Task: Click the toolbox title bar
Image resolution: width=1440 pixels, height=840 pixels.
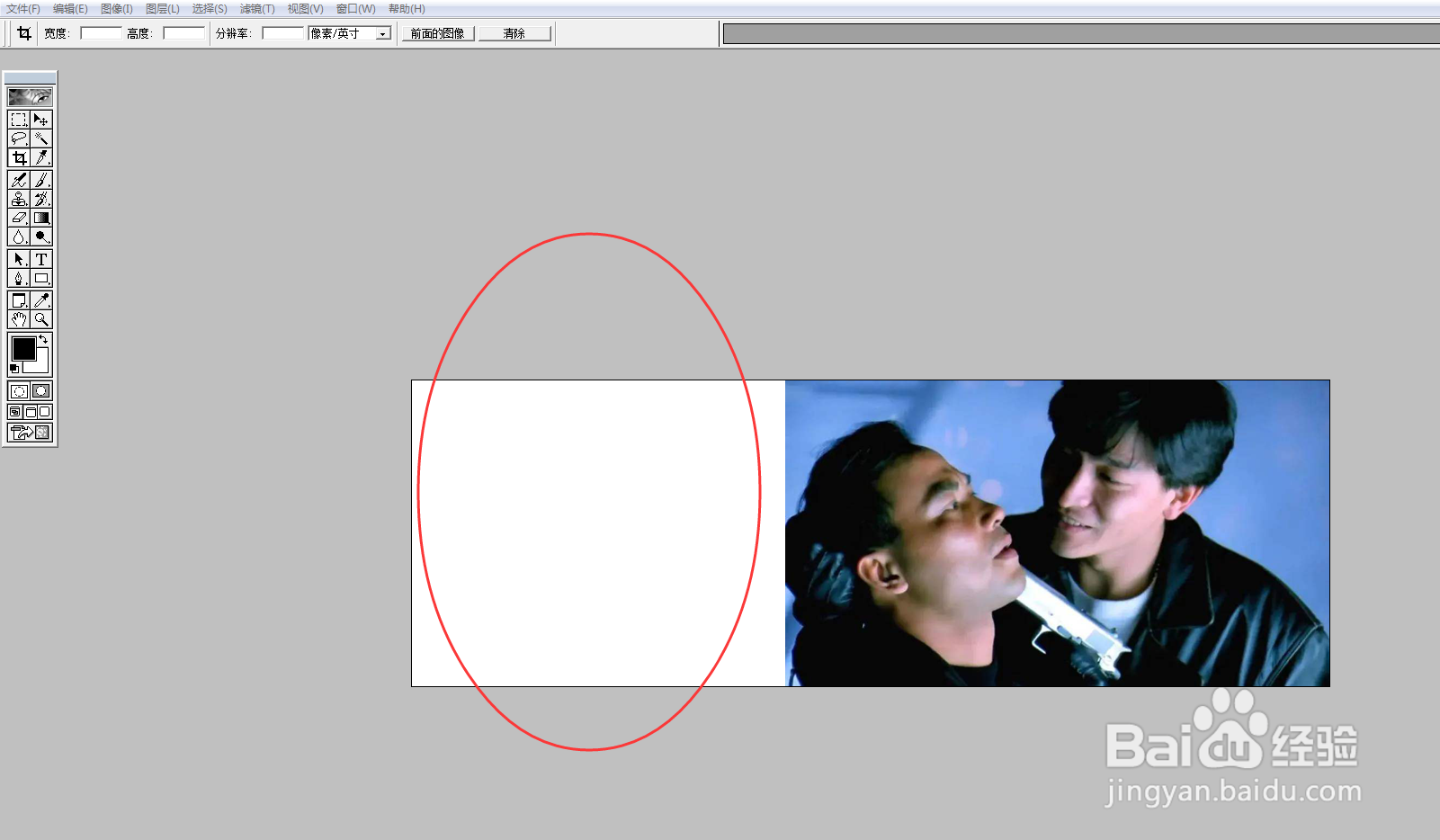Action: click(x=30, y=78)
